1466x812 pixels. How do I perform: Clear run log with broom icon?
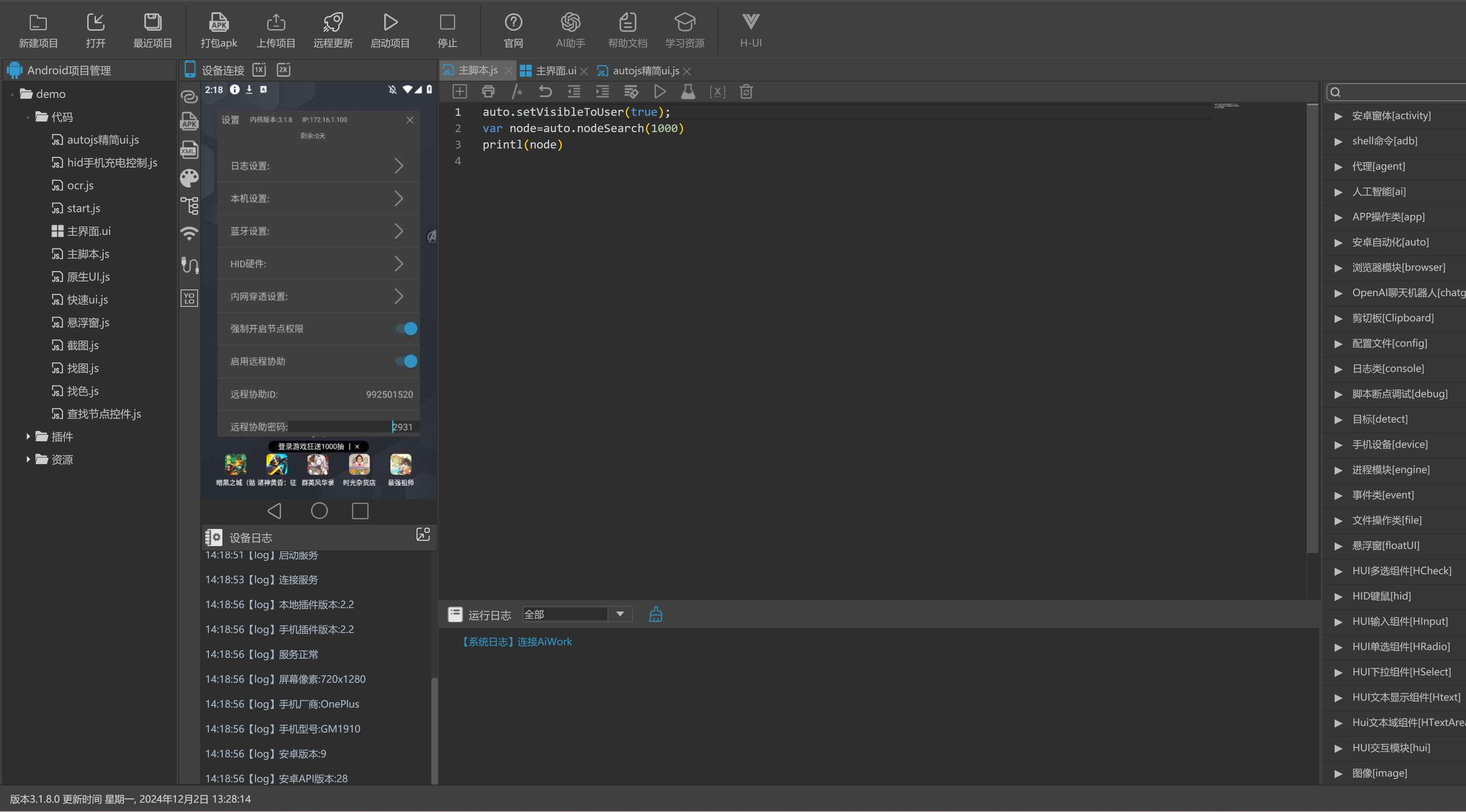pos(656,615)
